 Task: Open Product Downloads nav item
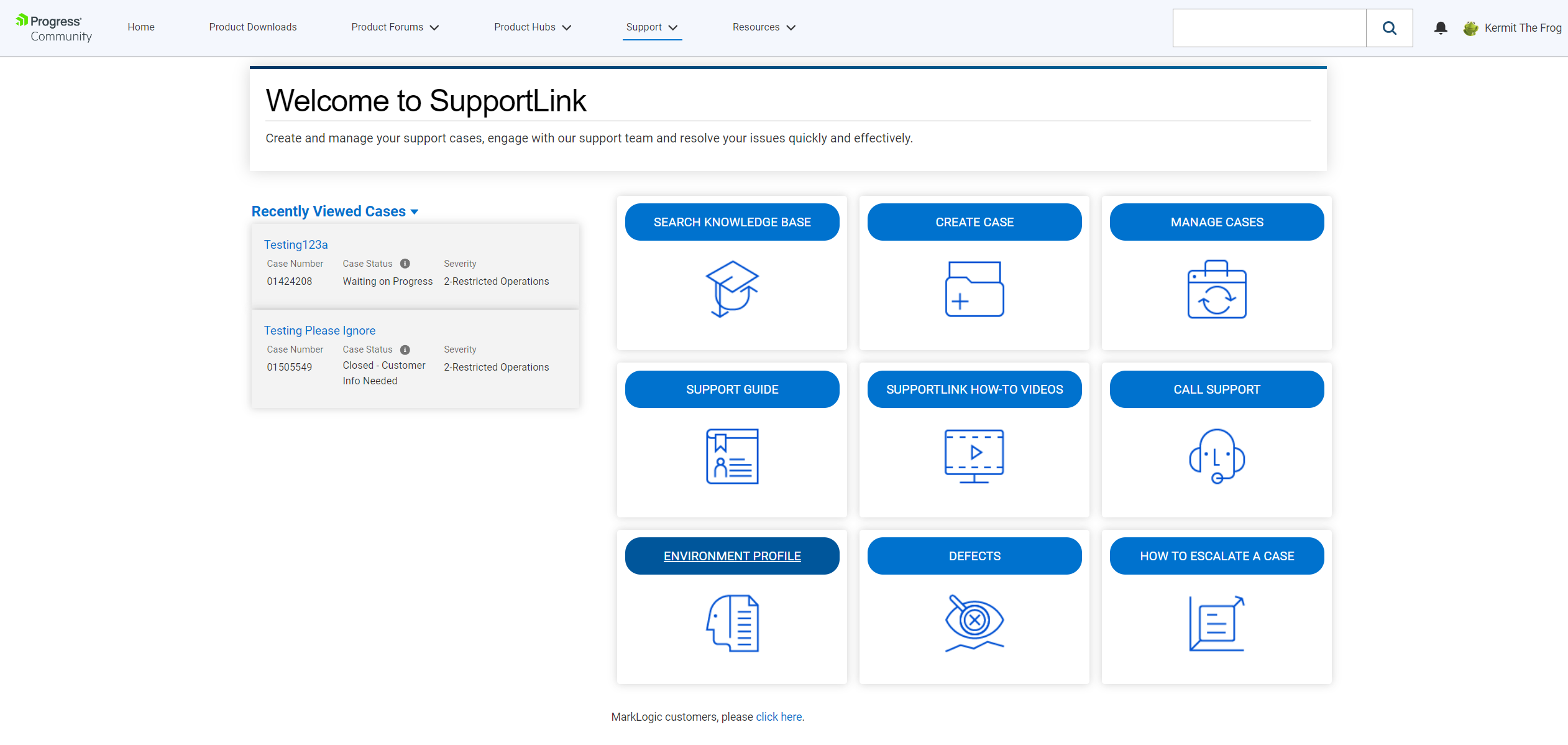[x=253, y=27]
